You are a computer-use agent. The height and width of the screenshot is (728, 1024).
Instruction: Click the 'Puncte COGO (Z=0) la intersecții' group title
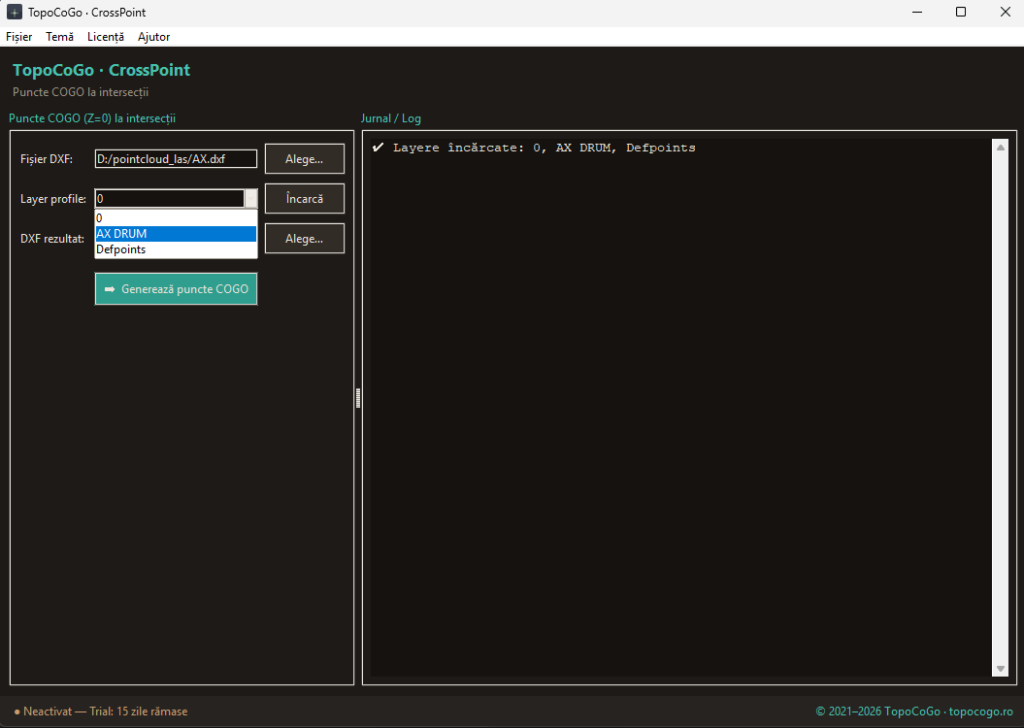point(92,118)
